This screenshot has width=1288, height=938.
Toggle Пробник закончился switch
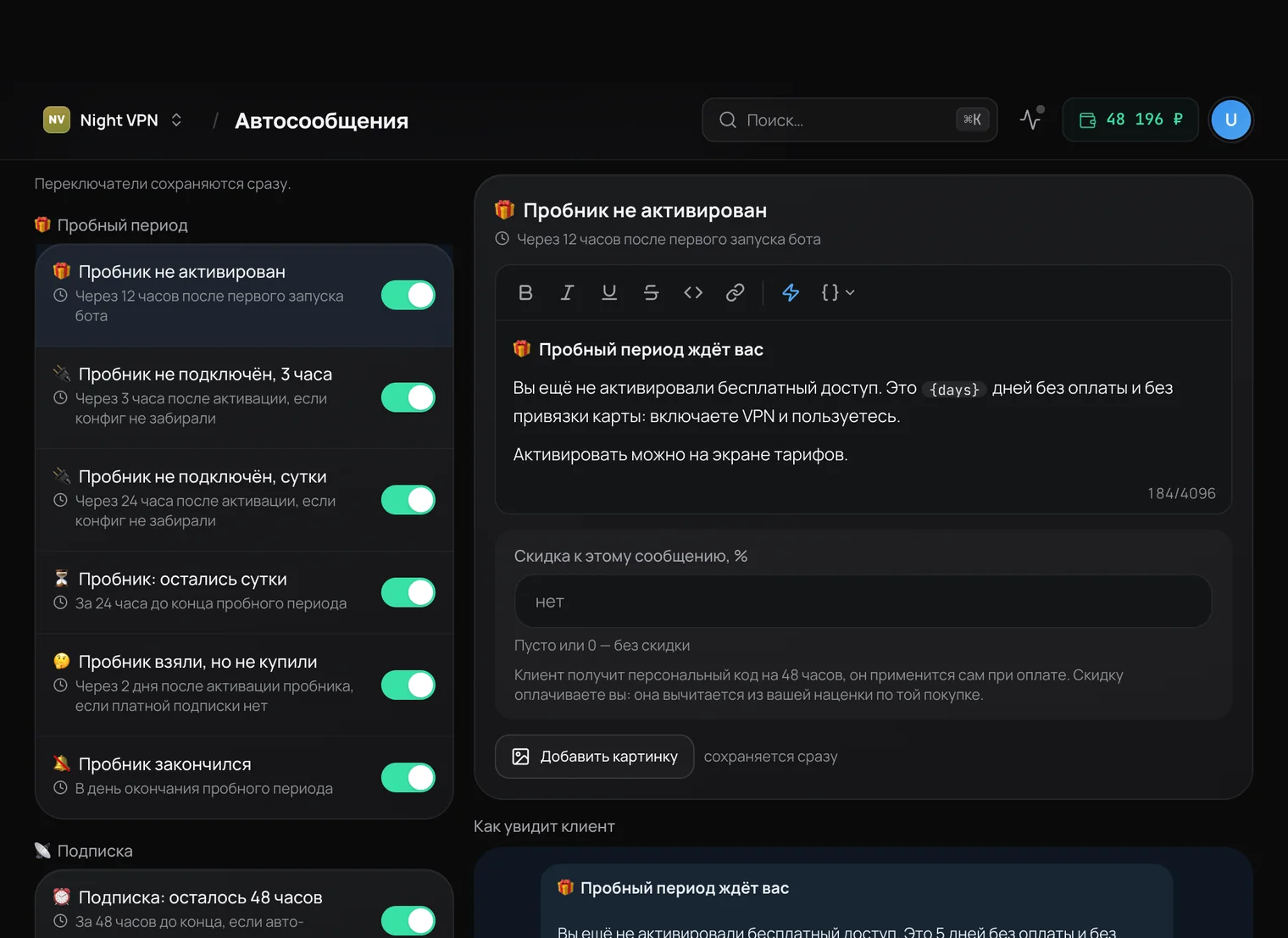coord(408,777)
